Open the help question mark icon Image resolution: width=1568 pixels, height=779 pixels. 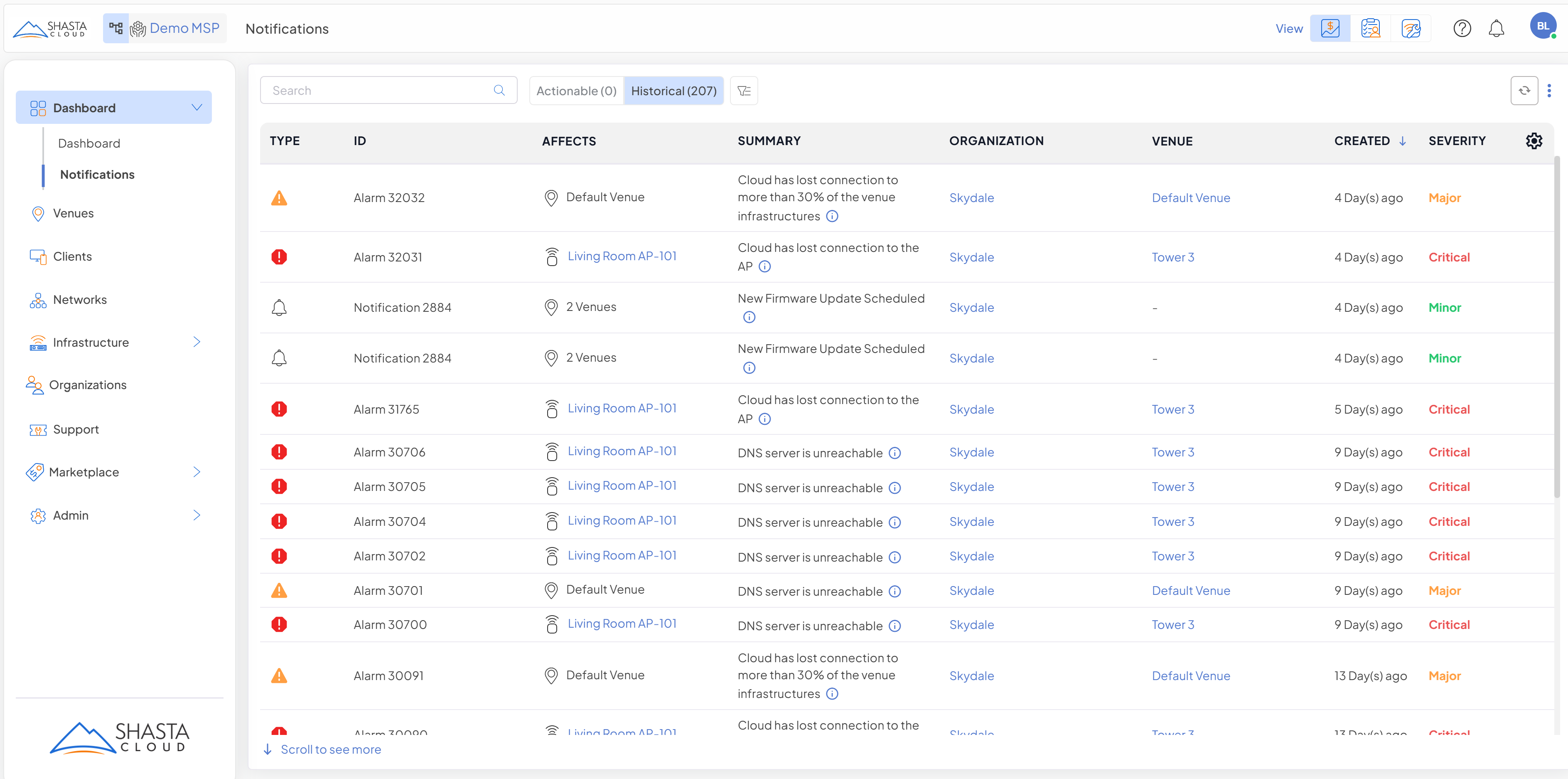(1462, 29)
